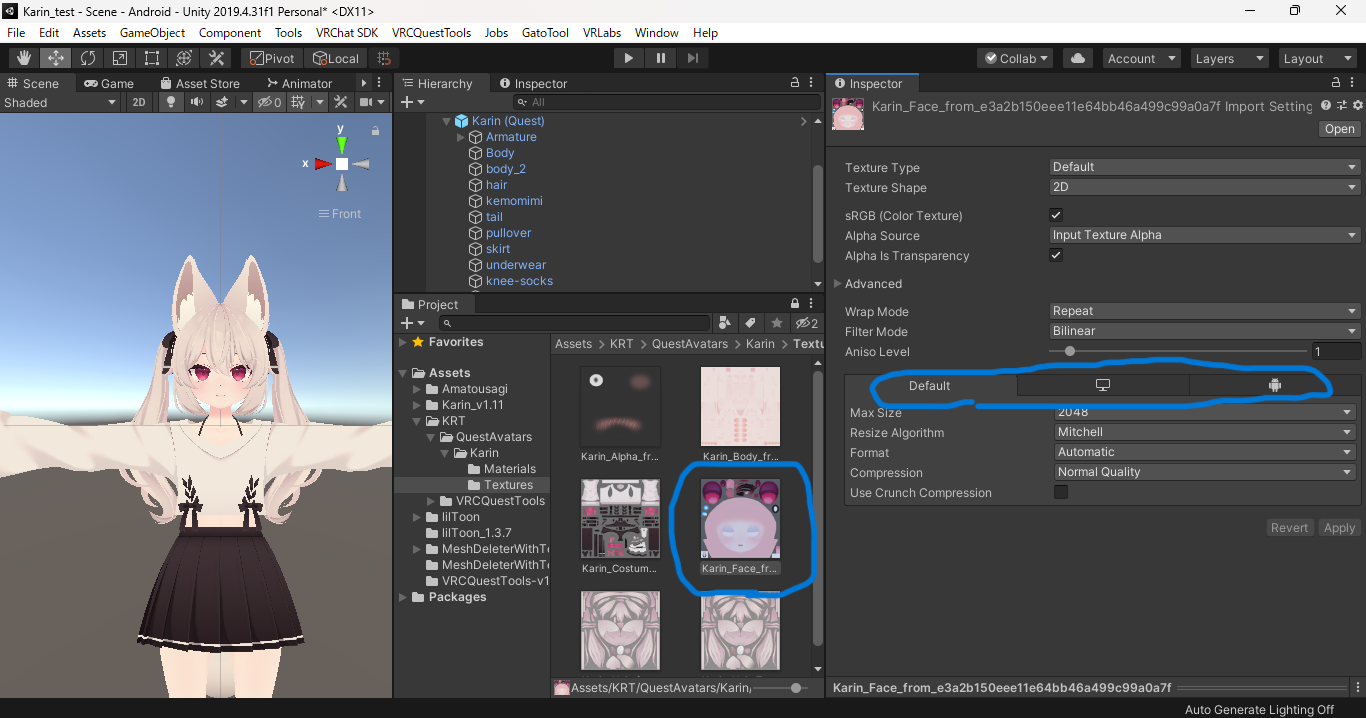The image size is (1366, 718).
Task: Select the Rotate tool
Action: point(88,58)
